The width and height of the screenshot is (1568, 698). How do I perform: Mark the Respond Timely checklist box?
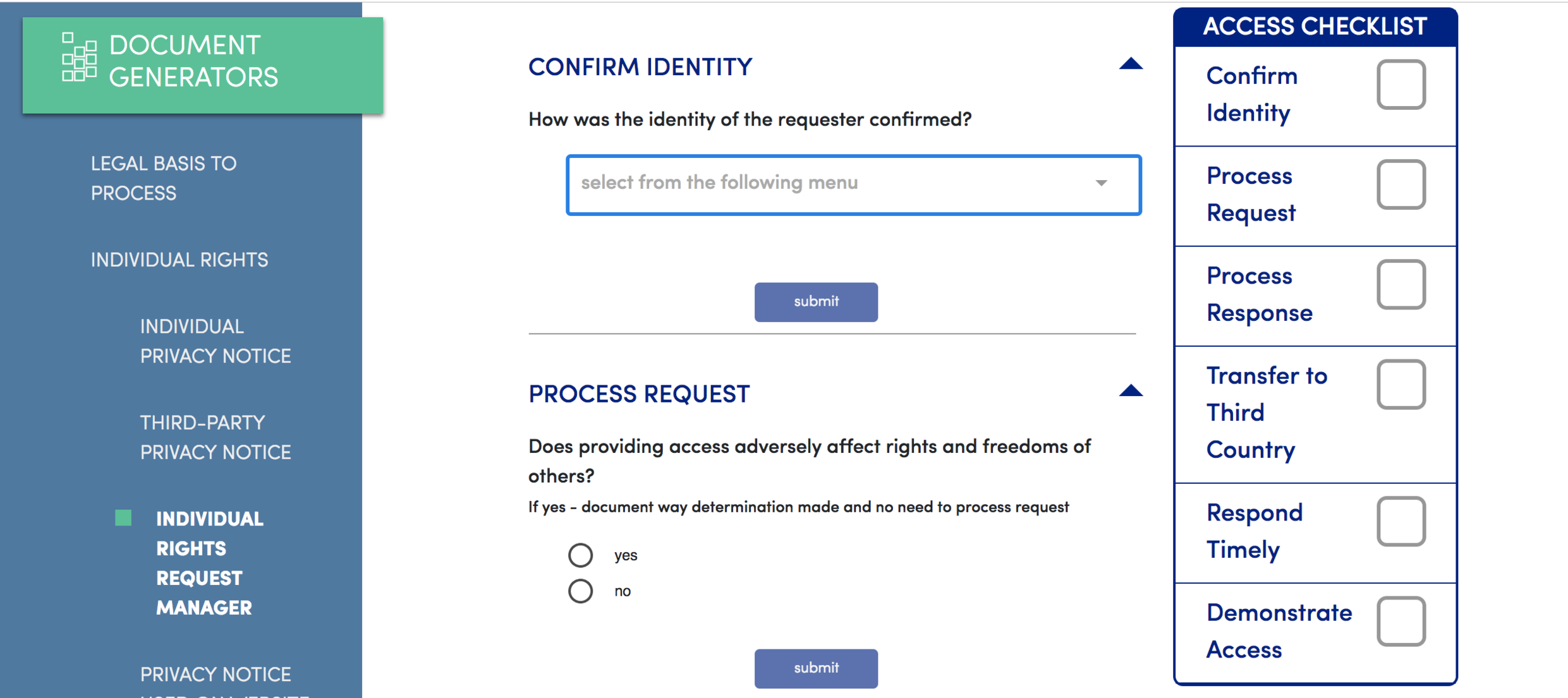[x=1401, y=522]
